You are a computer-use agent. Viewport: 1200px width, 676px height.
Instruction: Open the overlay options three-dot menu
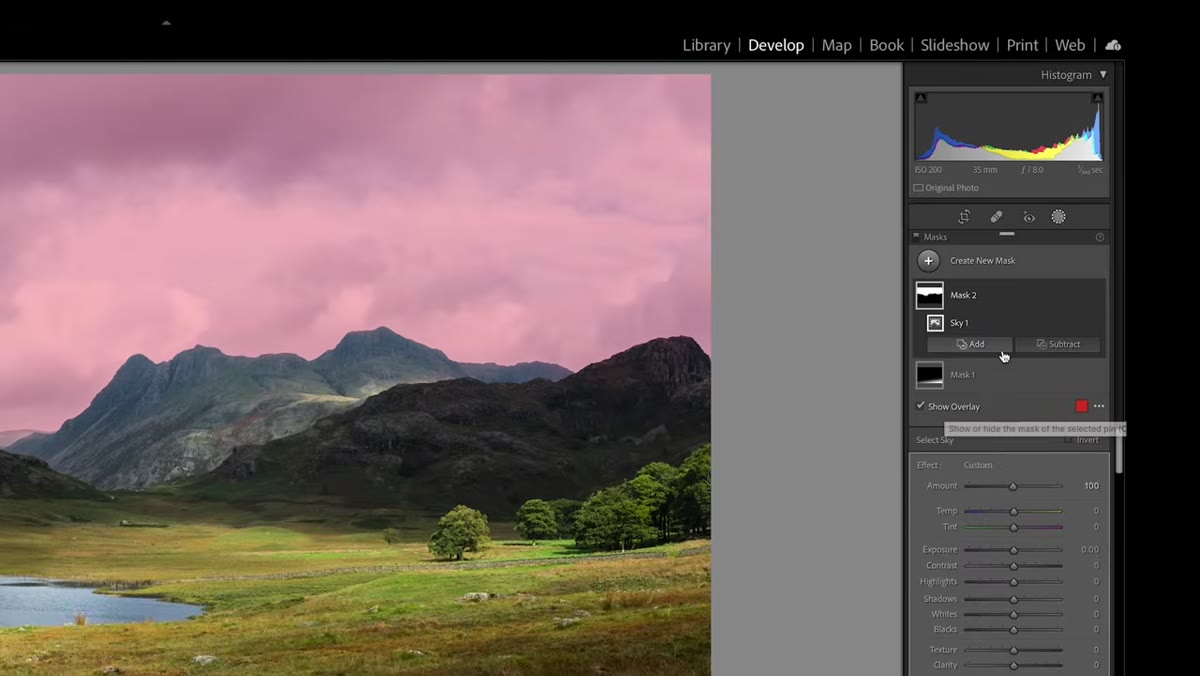pyautogui.click(x=1099, y=406)
